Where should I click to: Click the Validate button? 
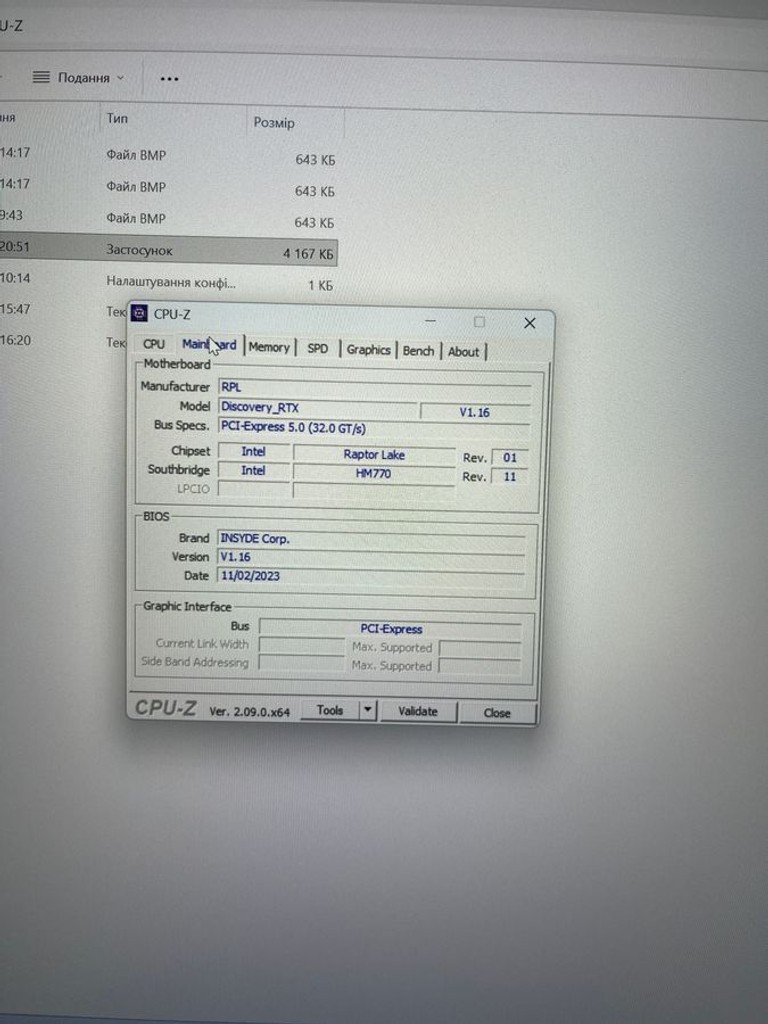click(x=418, y=711)
